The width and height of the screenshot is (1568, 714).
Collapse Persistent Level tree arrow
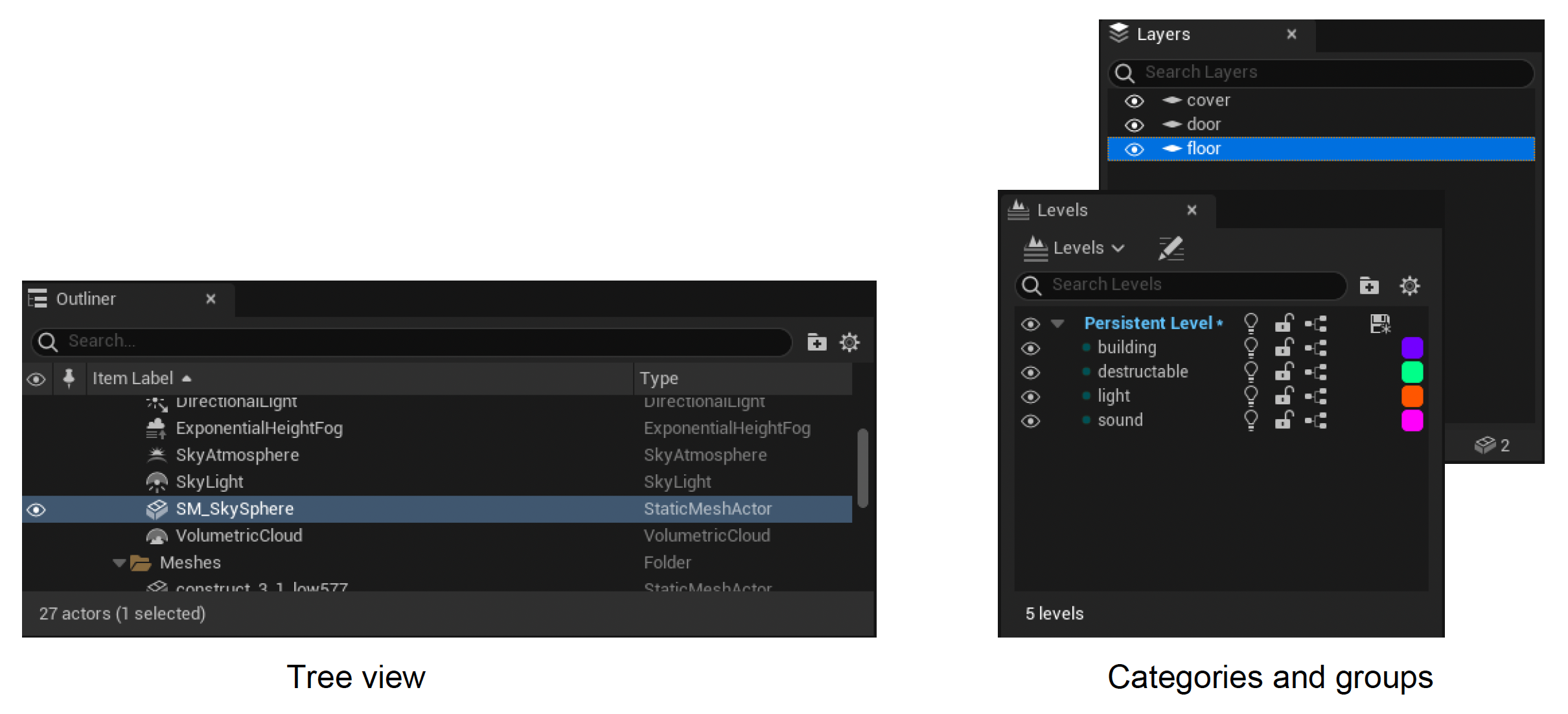point(1057,323)
